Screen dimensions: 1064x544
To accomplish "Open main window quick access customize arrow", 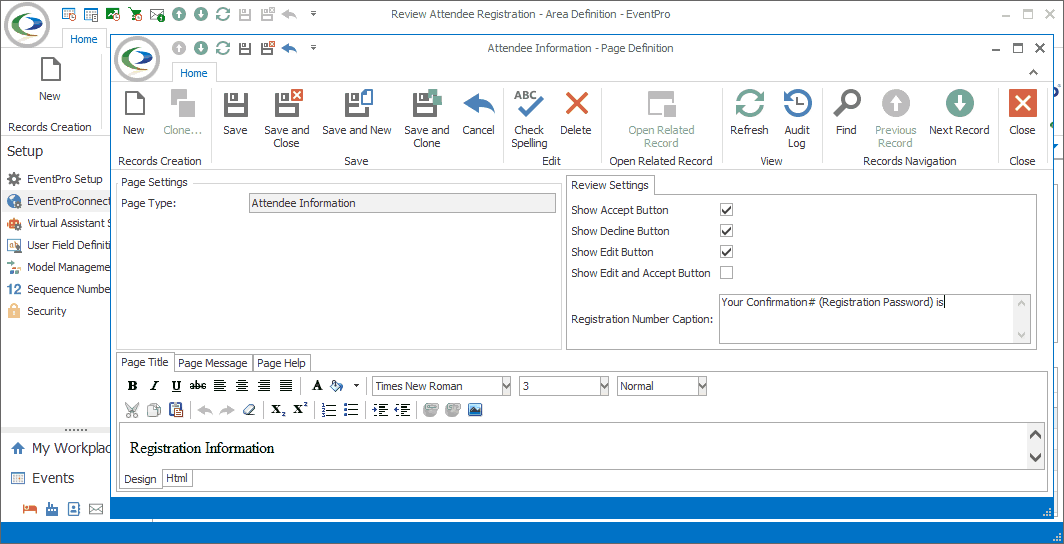I will coord(313,14).
